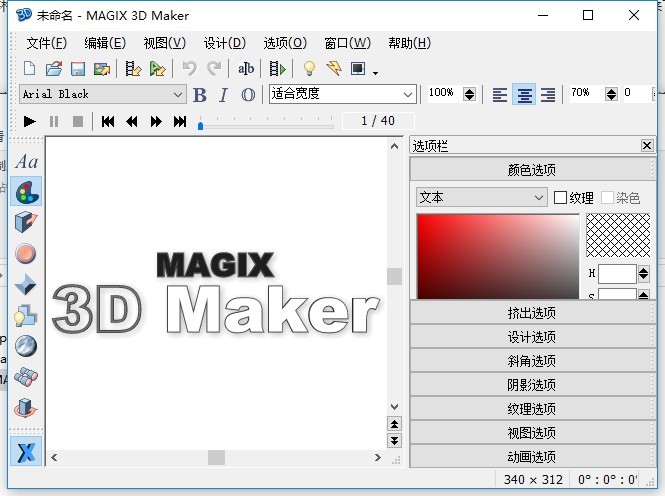Jump to the first frame
Image resolution: width=665 pixels, height=496 pixels.
108,122
